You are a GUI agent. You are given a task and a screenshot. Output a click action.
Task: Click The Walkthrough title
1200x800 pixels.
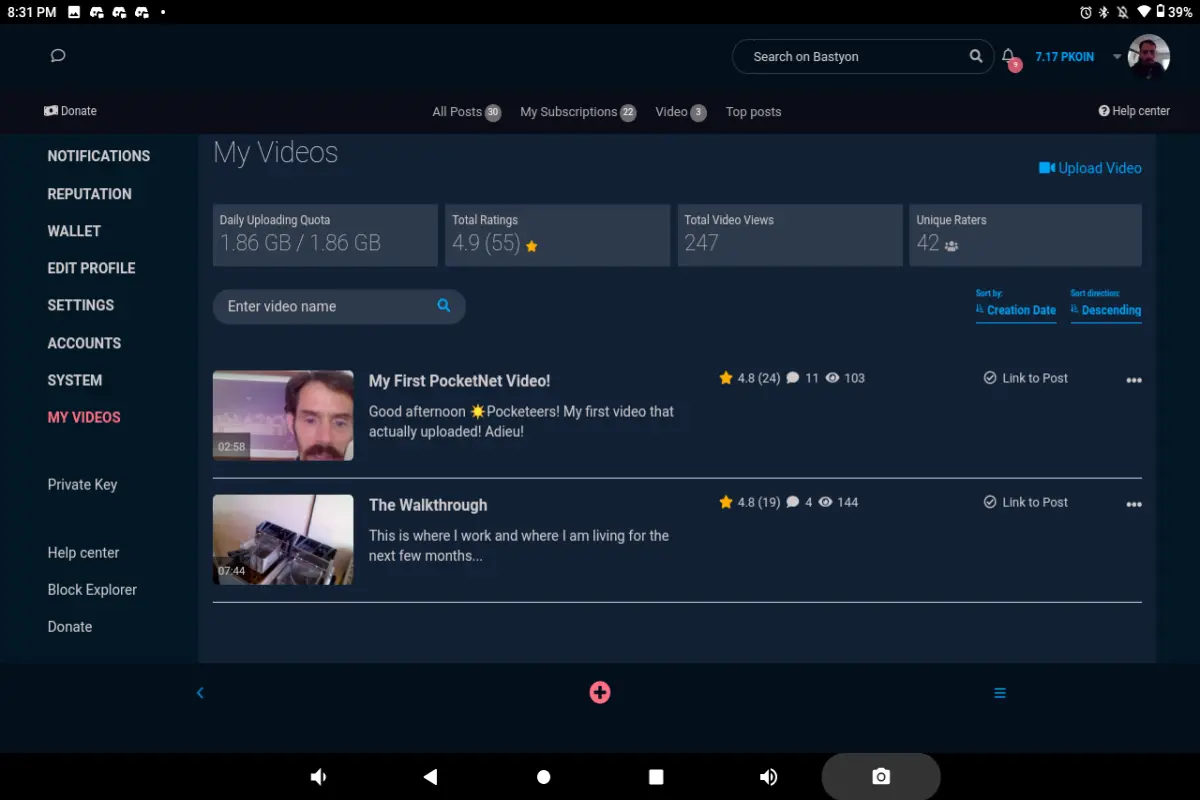[428, 505]
